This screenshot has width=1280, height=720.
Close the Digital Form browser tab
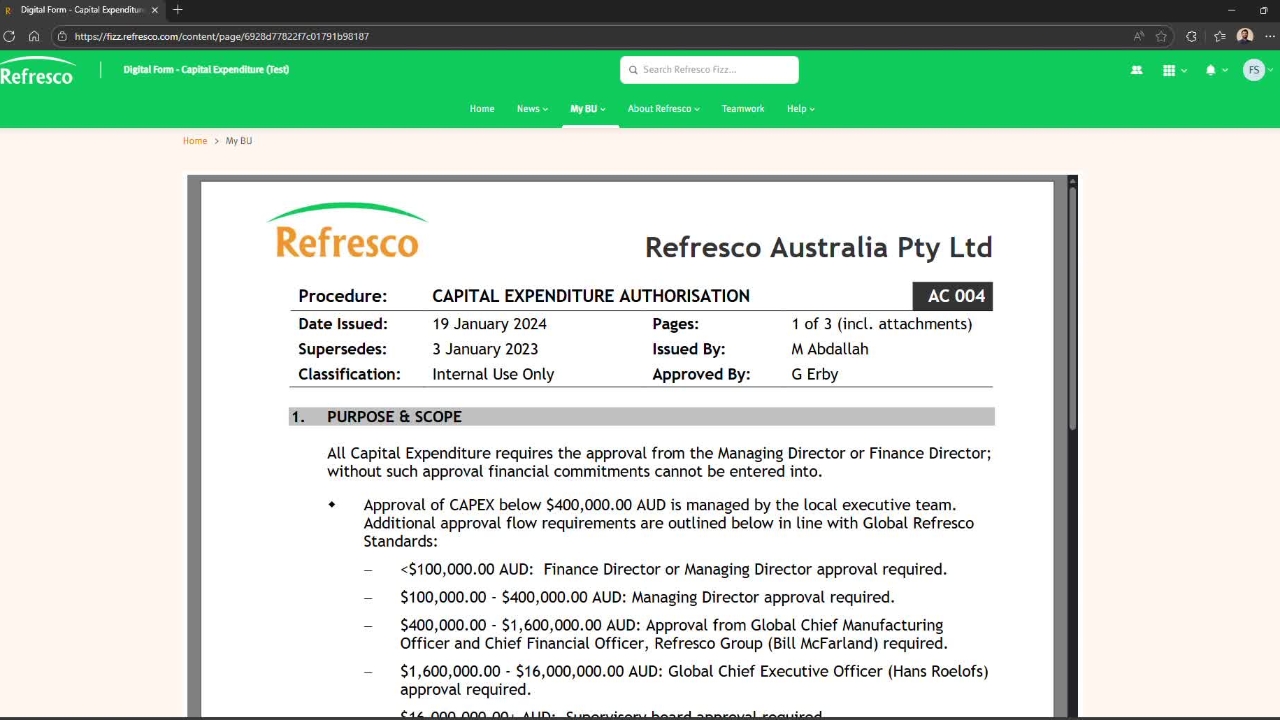(x=155, y=10)
